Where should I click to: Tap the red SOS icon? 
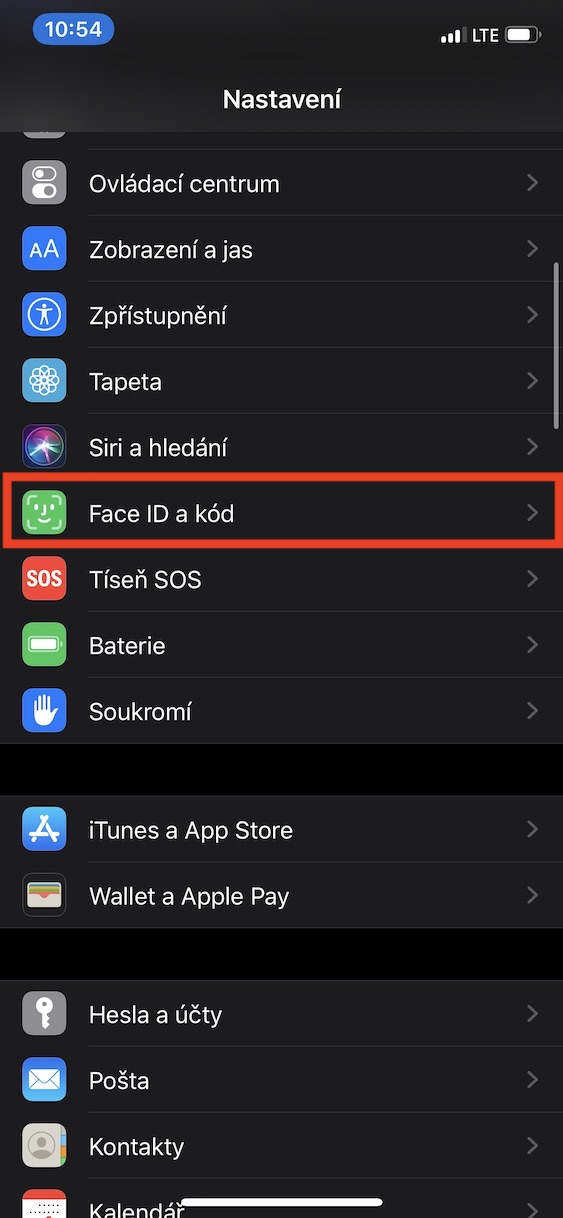tap(44, 579)
